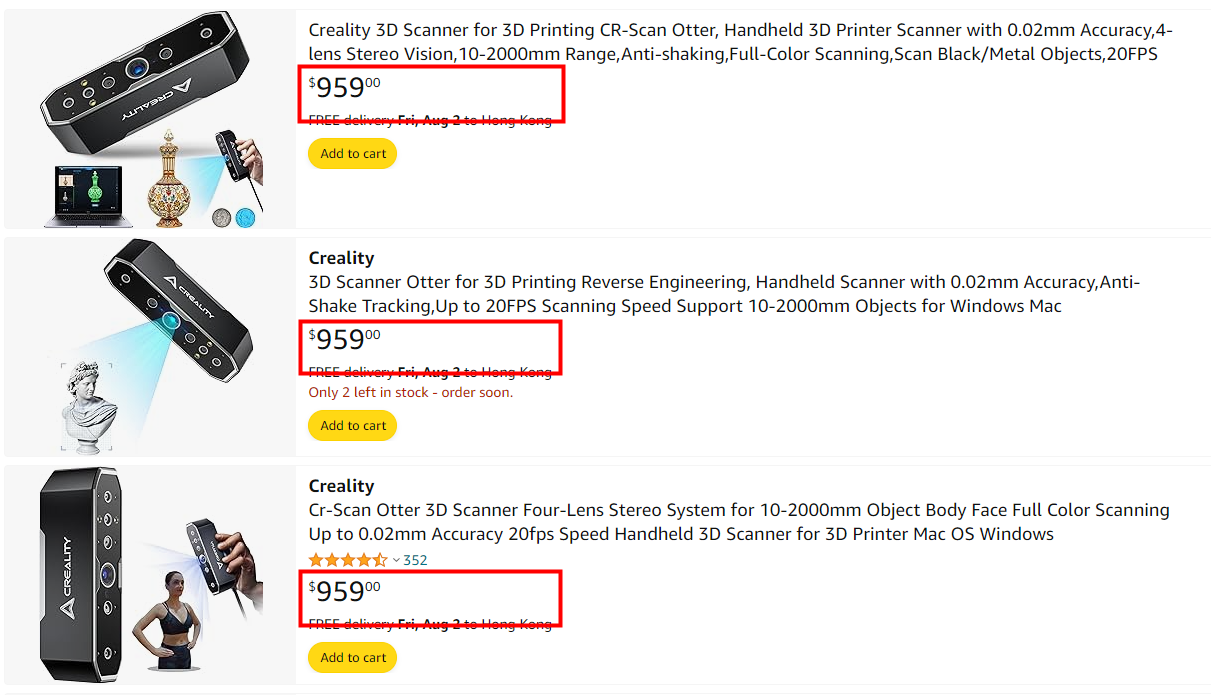Add the CR-Scan Otter first listing to cart

click(x=353, y=154)
